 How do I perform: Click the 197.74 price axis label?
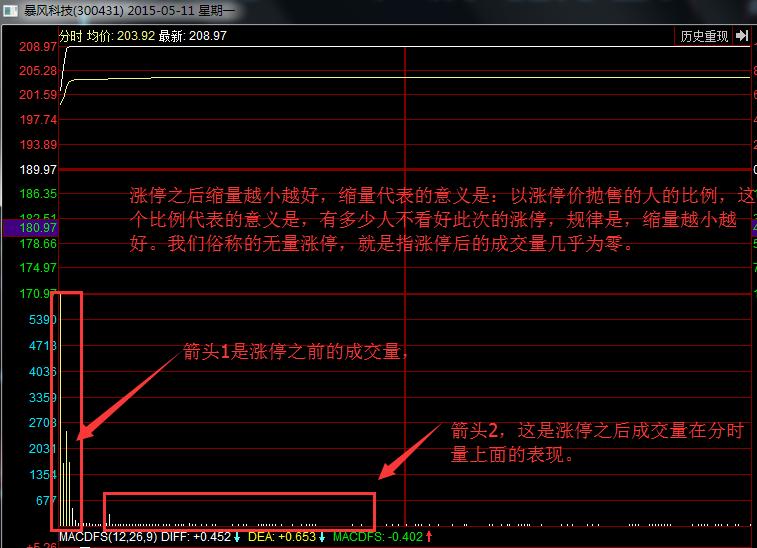point(38,119)
